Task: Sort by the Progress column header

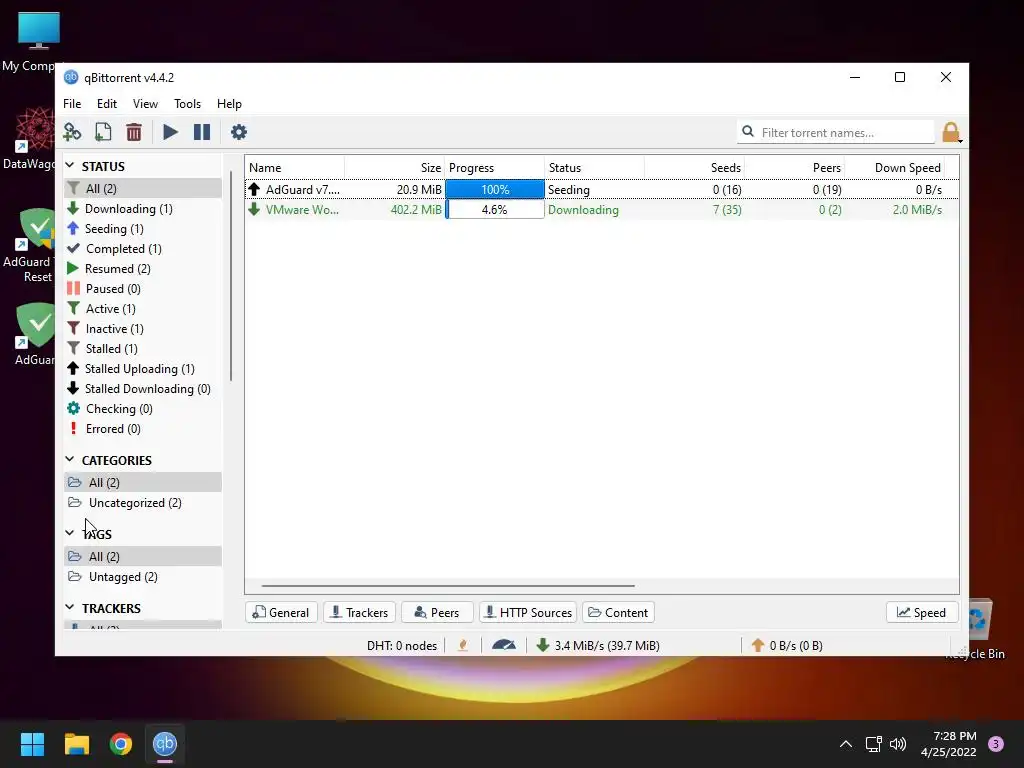Action: (494, 168)
